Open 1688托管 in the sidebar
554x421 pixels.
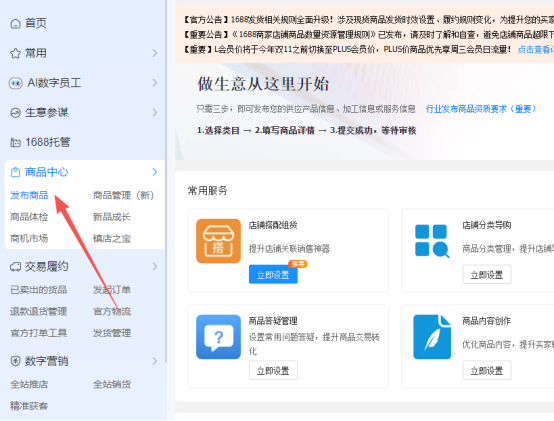click(x=48, y=142)
